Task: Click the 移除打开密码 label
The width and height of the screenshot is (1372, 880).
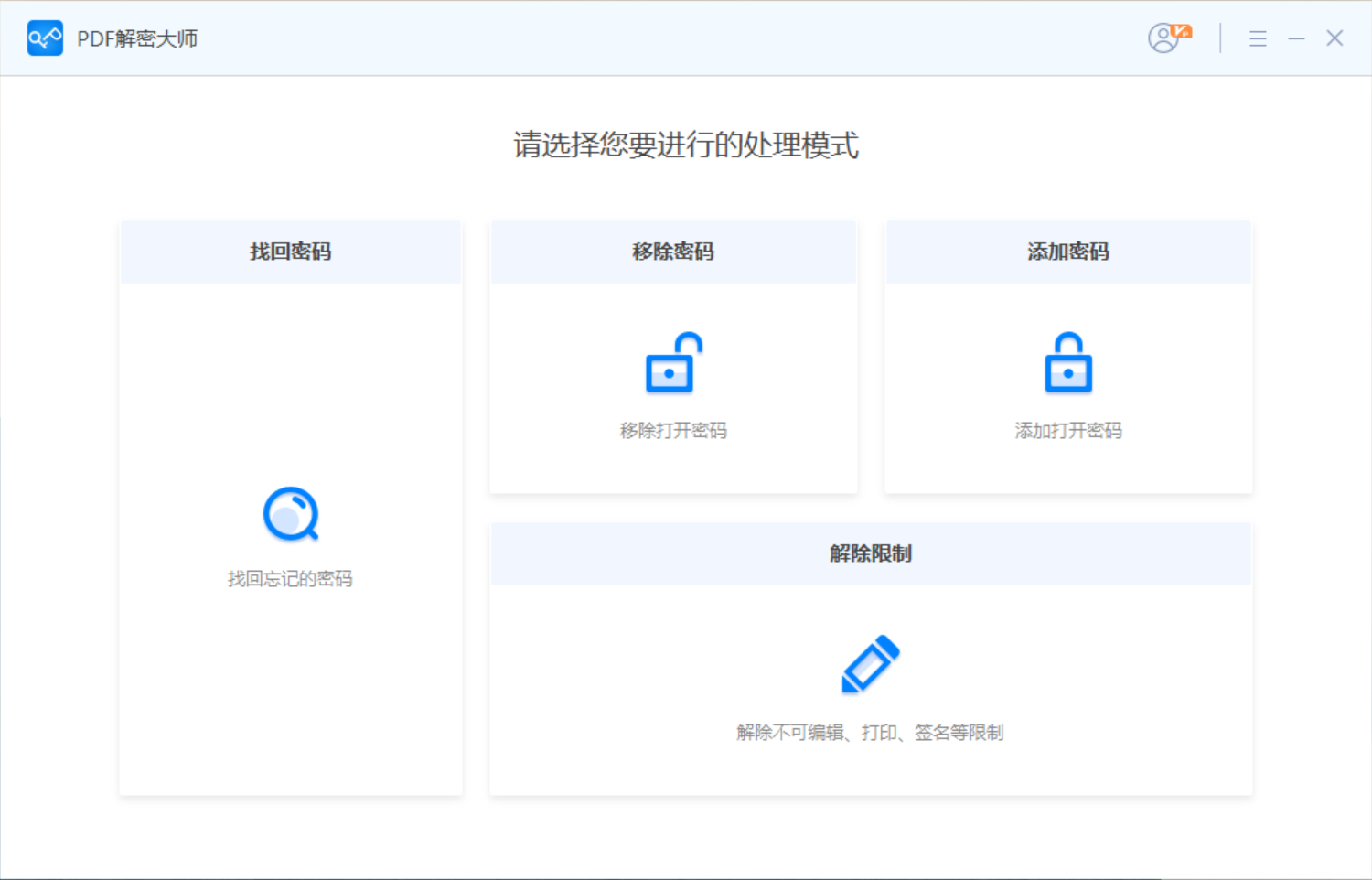Action: [672, 430]
